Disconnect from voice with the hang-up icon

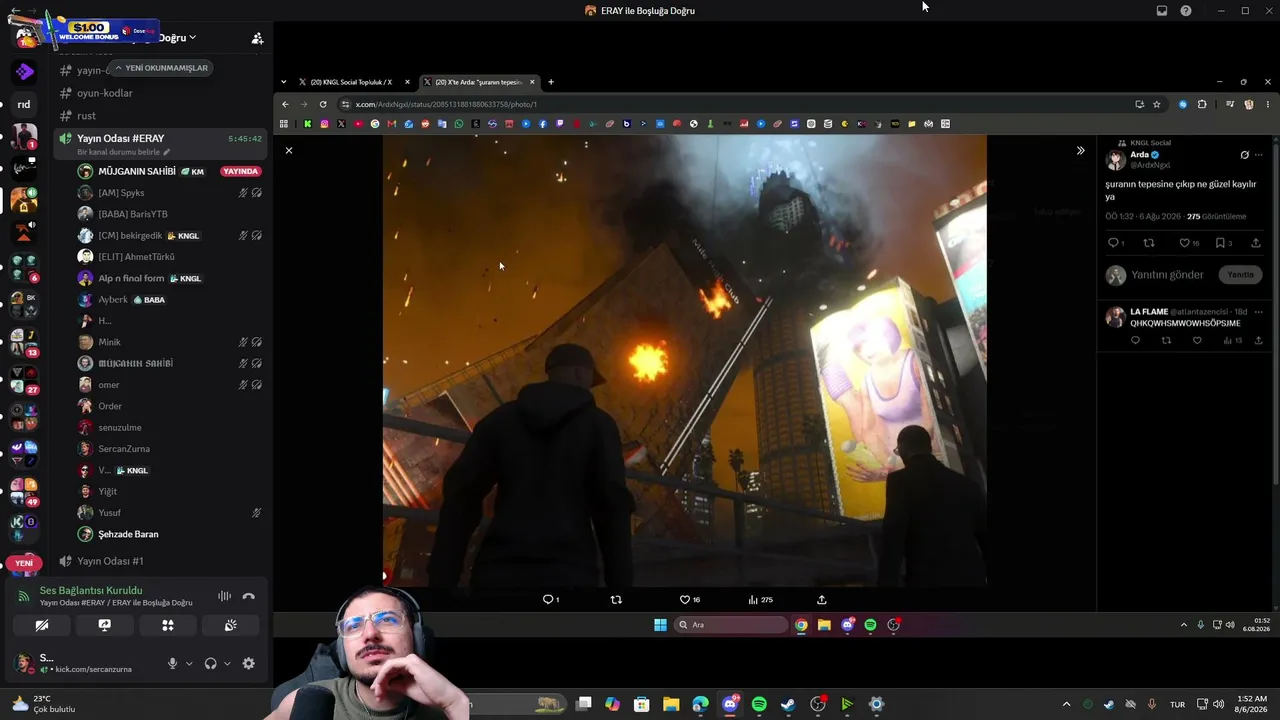point(249,596)
